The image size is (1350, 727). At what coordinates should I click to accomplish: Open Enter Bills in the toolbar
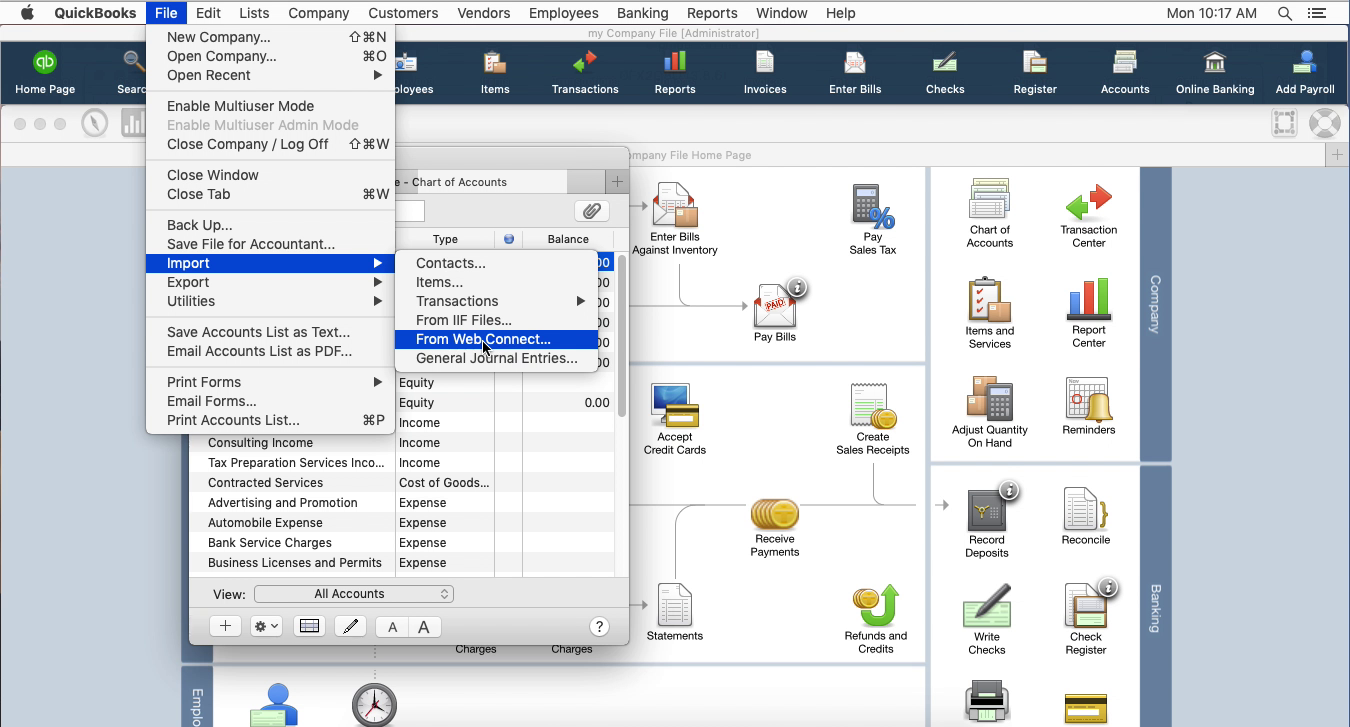click(x=855, y=73)
